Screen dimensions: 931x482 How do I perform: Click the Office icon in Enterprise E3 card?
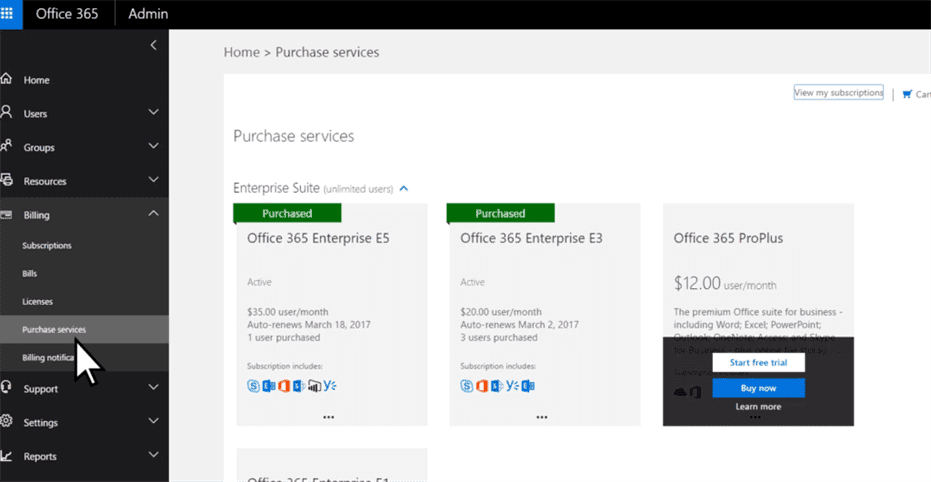tap(483, 386)
